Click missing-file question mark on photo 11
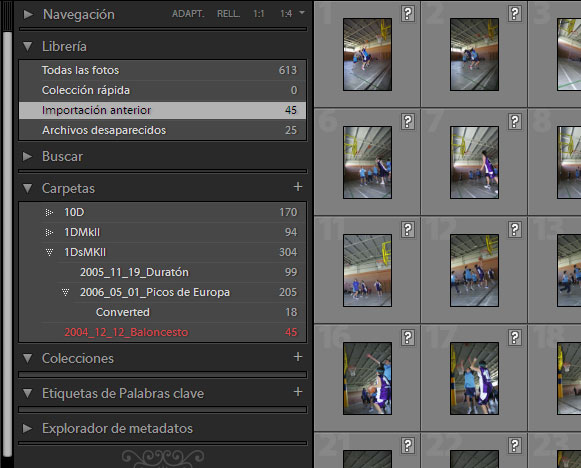This screenshot has width=581, height=468. pyautogui.click(x=408, y=230)
